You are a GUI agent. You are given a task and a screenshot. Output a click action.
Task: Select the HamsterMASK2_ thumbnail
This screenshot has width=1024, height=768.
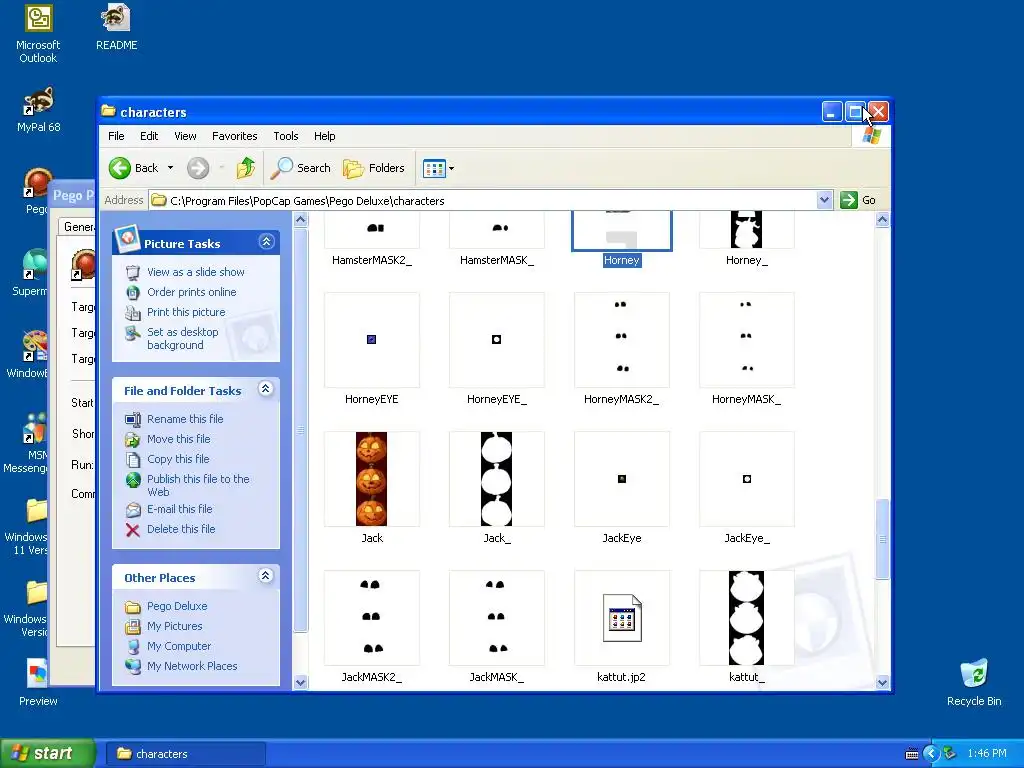(372, 229)
